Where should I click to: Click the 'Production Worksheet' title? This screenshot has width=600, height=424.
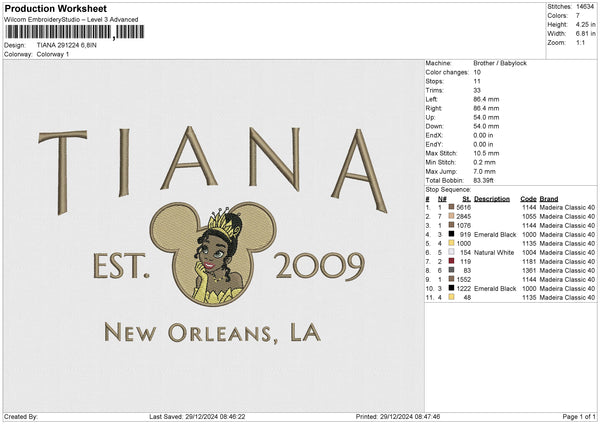click(55, 8)
